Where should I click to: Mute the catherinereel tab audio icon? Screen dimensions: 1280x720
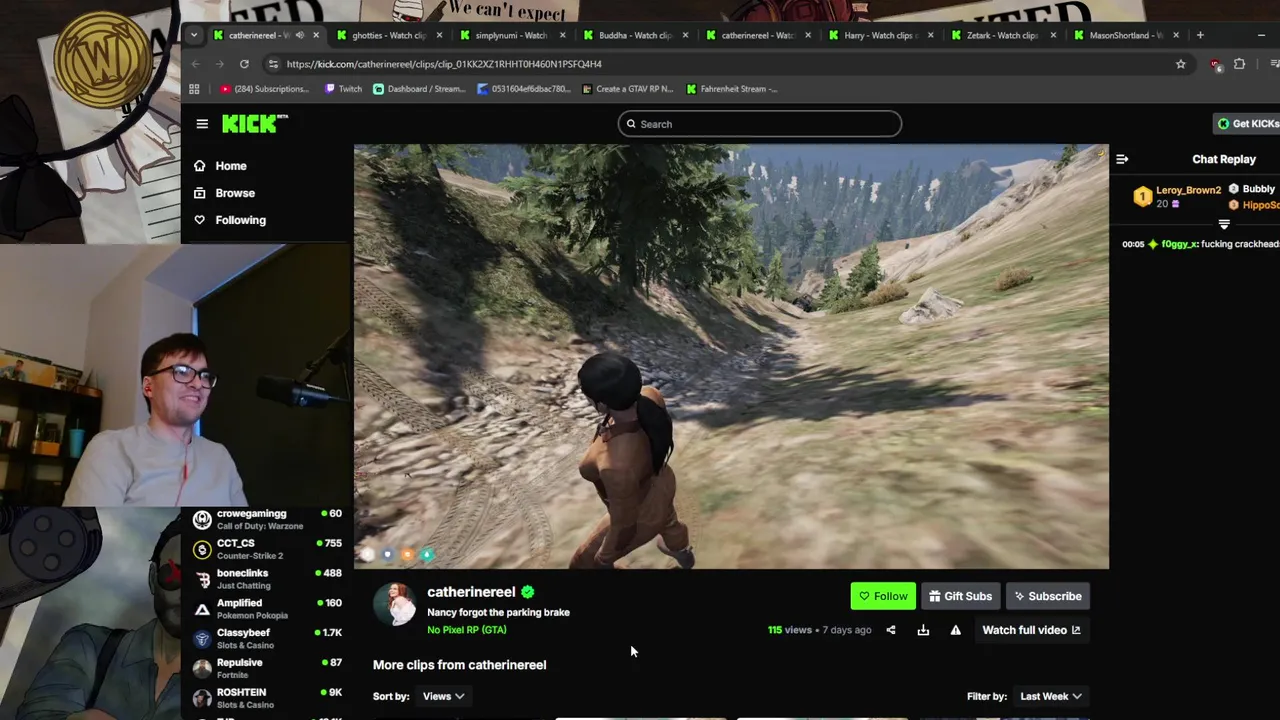click(x=299, y=35)
